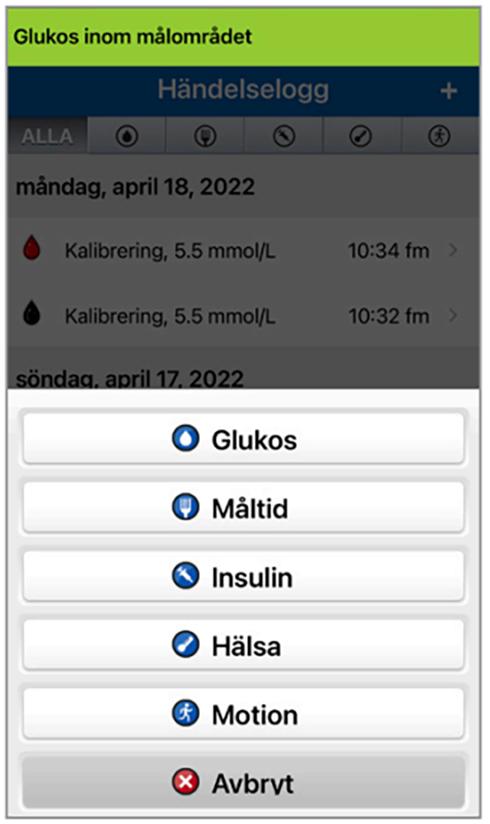Open chevron for 10:32 fm calibration
The height and width of the screenshot is (824, 490).
(x=453, y=315)
